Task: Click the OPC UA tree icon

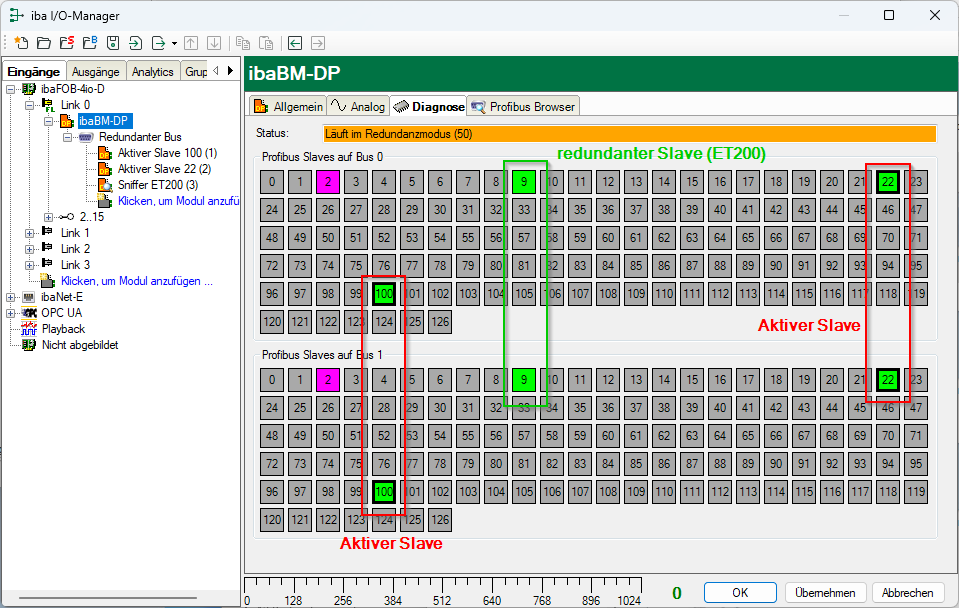Action: 28,313
